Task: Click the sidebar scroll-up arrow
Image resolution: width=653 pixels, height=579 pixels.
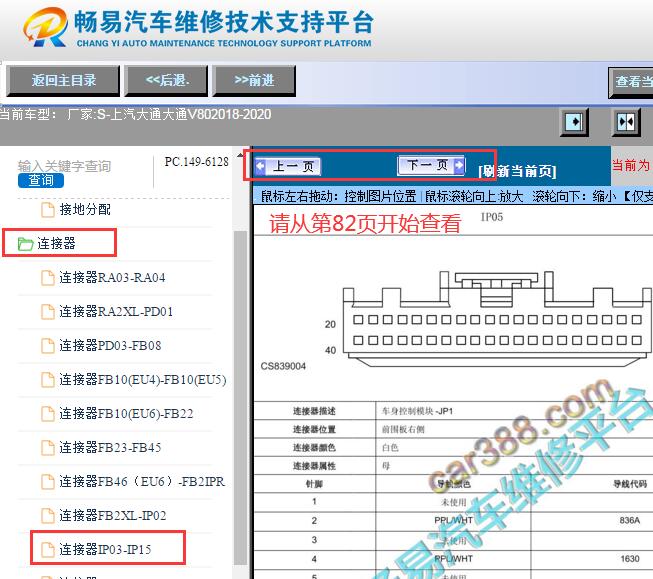Action: click(x=240, y=155)
